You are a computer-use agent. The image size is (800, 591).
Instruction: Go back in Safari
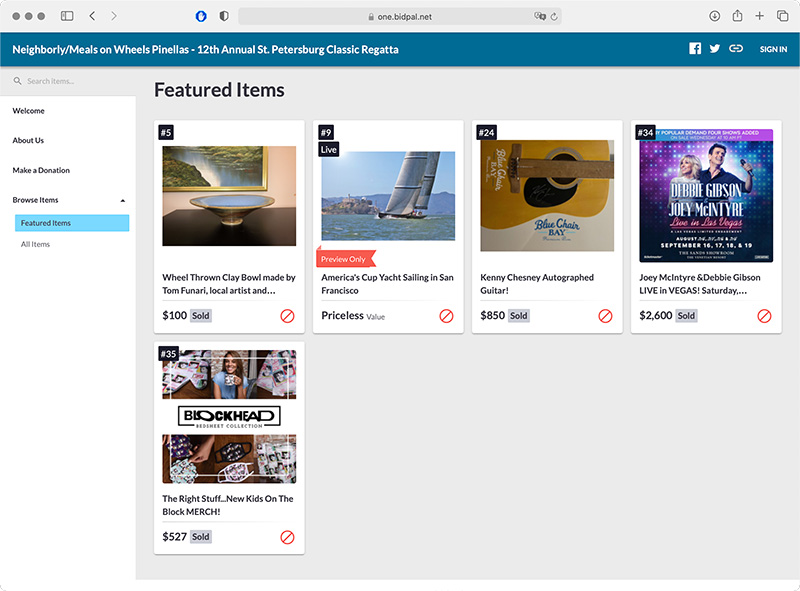click(92, 16)
